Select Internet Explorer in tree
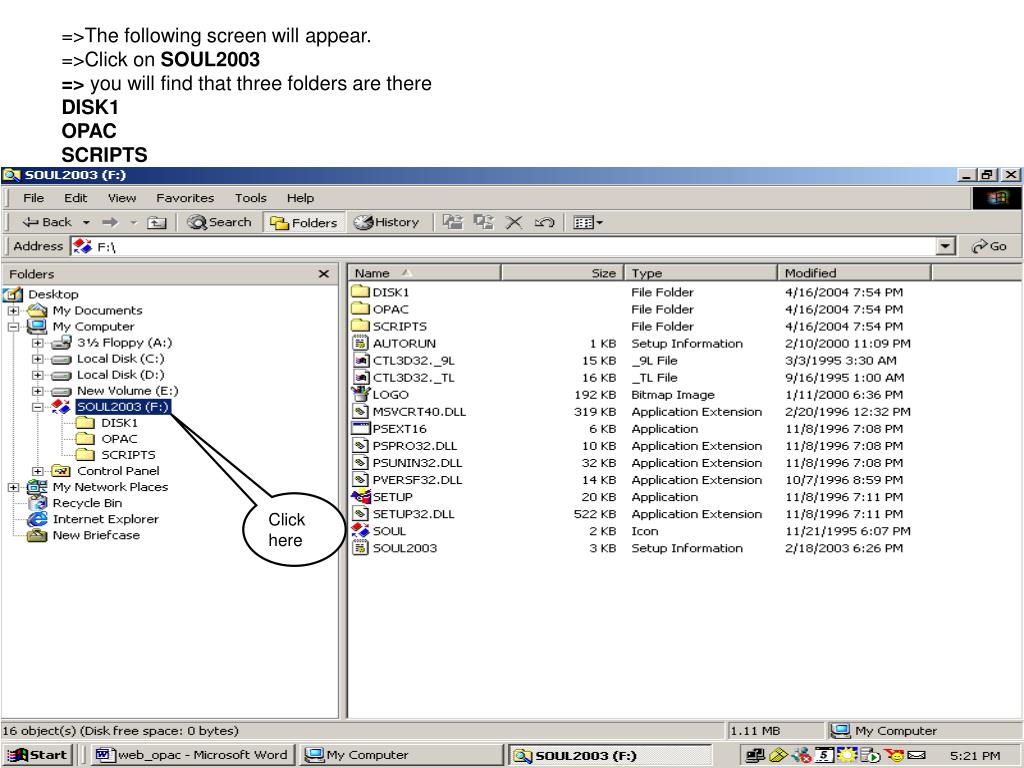Viewport: 1024px width, 768px height. point(105,519)
